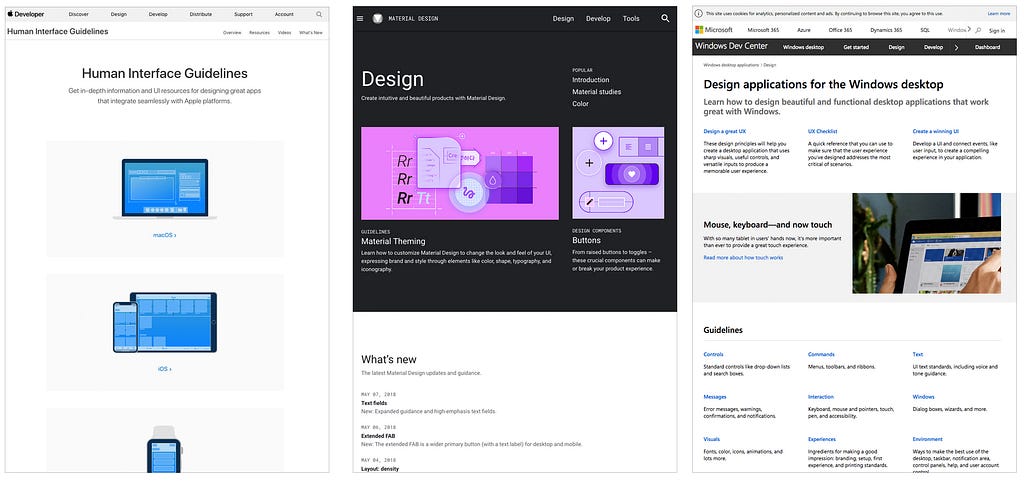Click the iOS link
Screen dimensions: 1024x482
pos(165,369)
